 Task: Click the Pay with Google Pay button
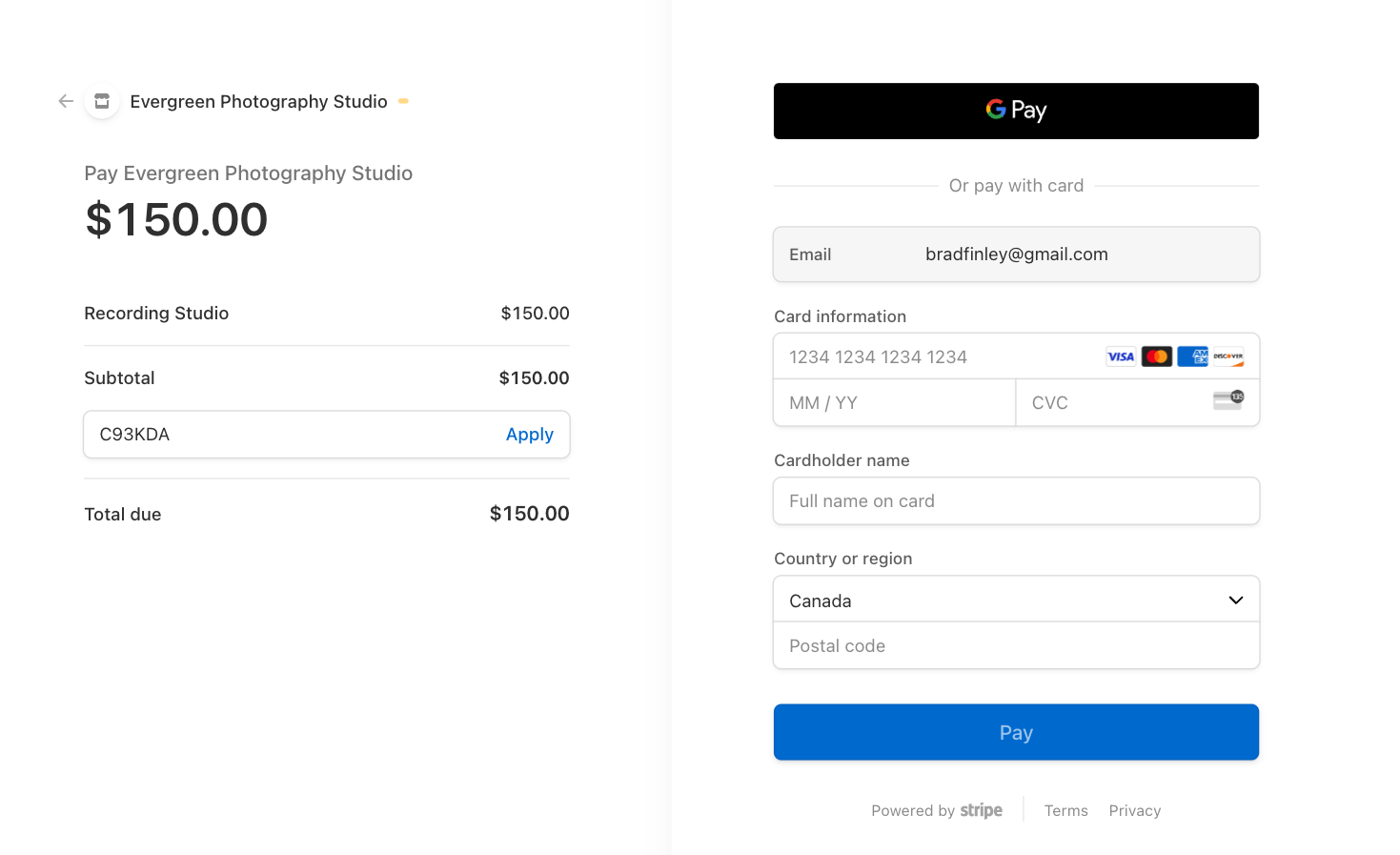(x=1016, y=111)
